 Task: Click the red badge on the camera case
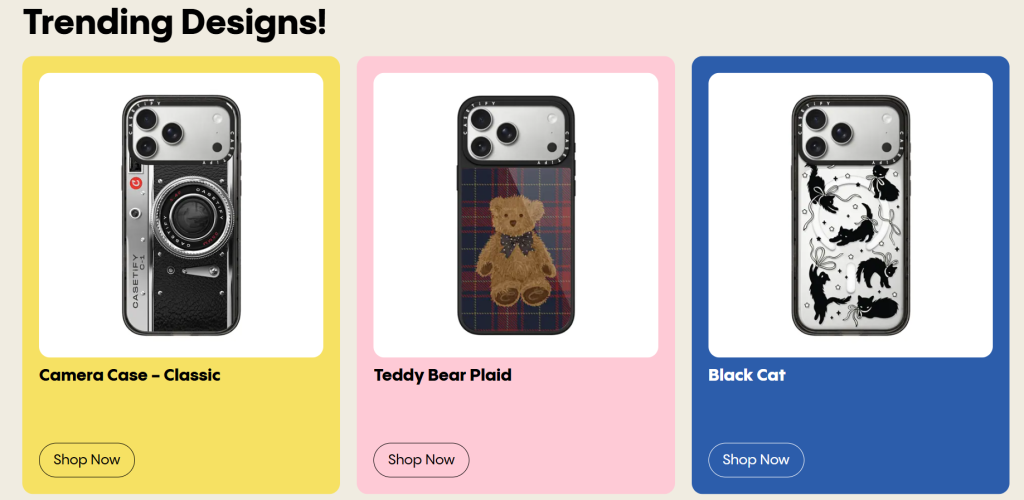click(x=136, y=183)
